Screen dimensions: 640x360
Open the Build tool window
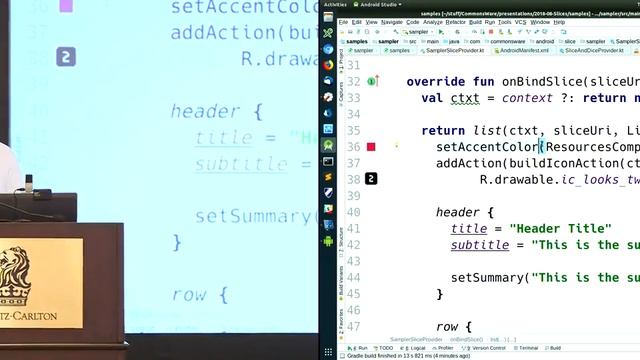point(553,348)
